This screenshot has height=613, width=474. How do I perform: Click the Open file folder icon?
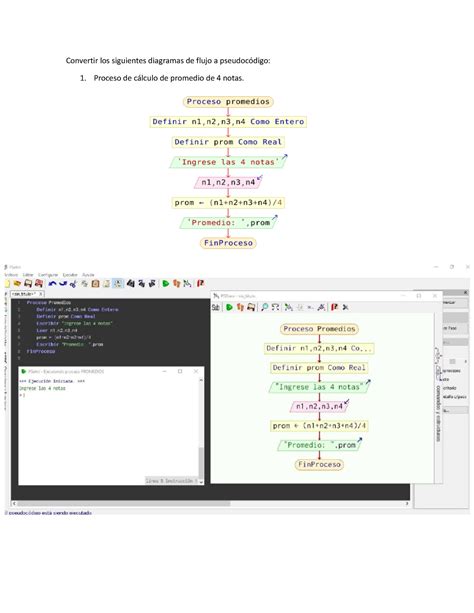[x=17, y=283]
